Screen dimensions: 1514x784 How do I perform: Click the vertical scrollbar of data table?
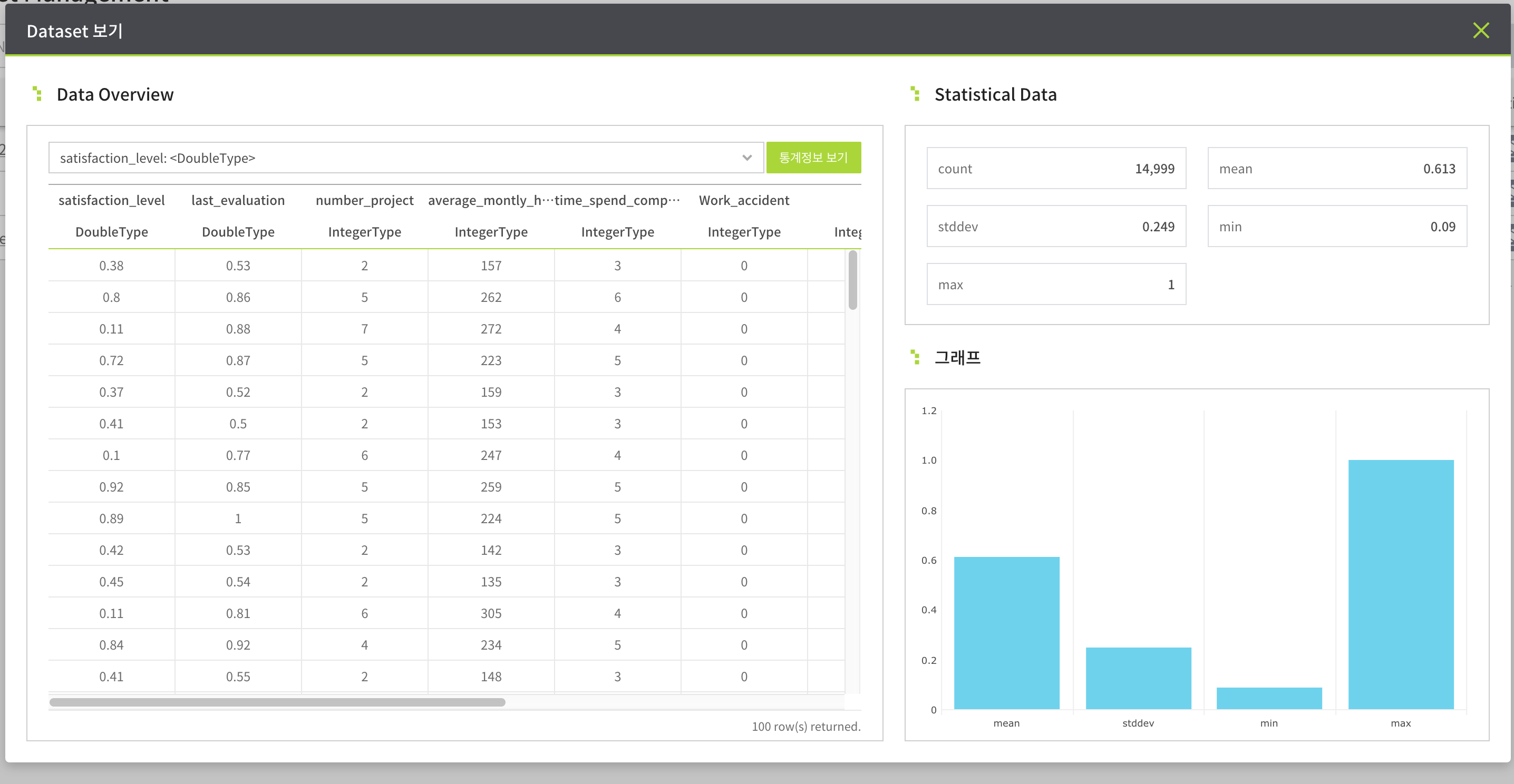pyautogui.click(x=853, y=280)
